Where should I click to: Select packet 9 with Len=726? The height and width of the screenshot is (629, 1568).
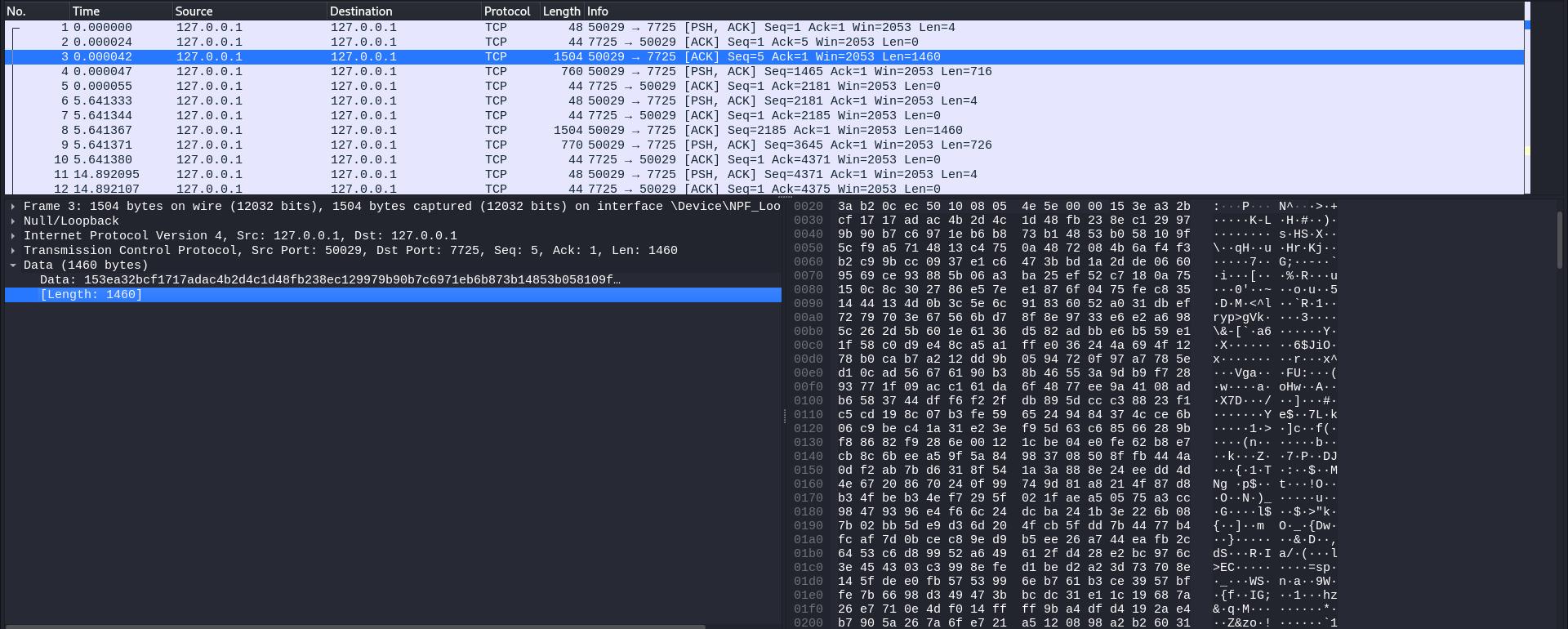click(x=764, y=145)
